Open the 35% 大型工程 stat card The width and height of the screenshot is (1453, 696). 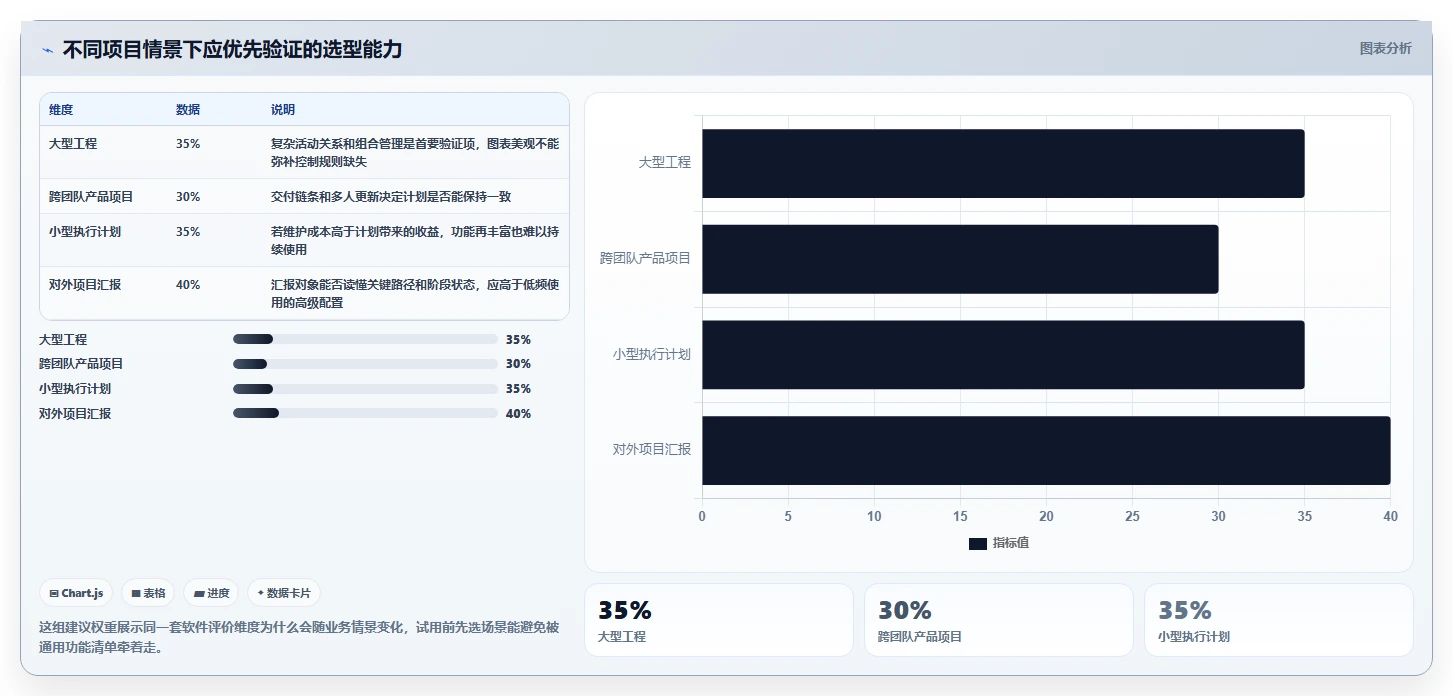[719, 620]
